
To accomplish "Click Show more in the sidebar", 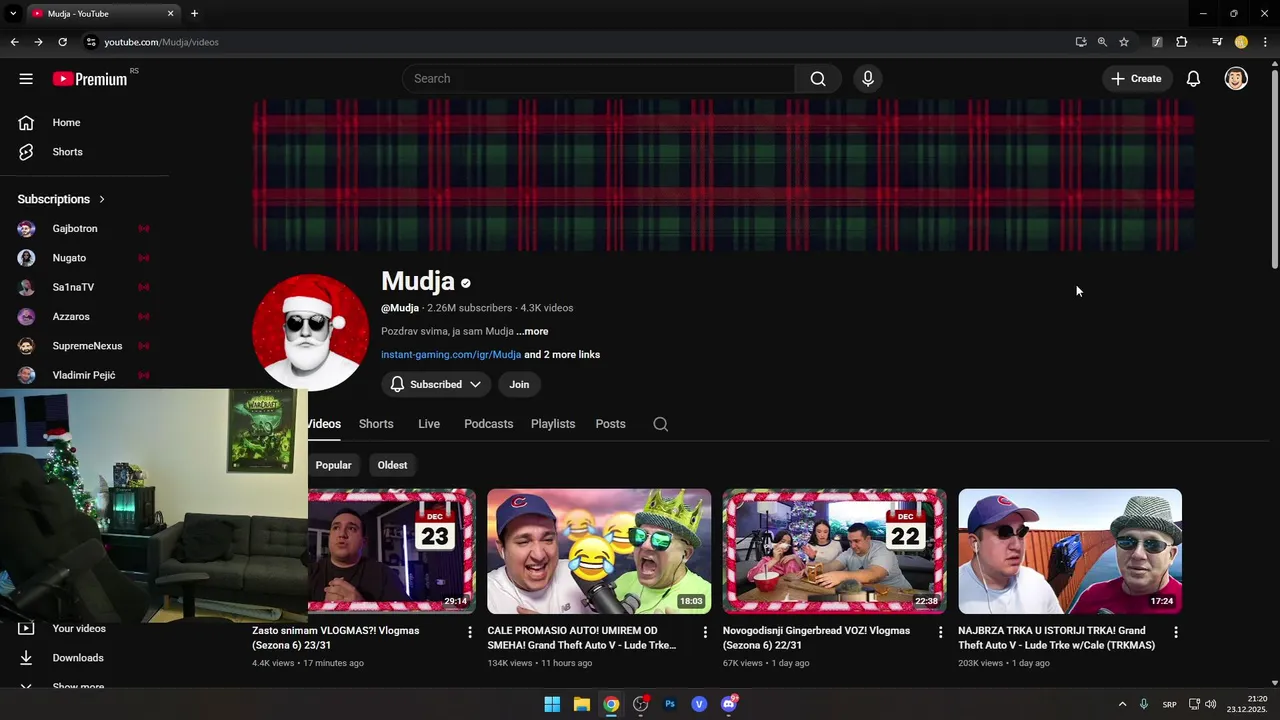I will tap(78, 687).
